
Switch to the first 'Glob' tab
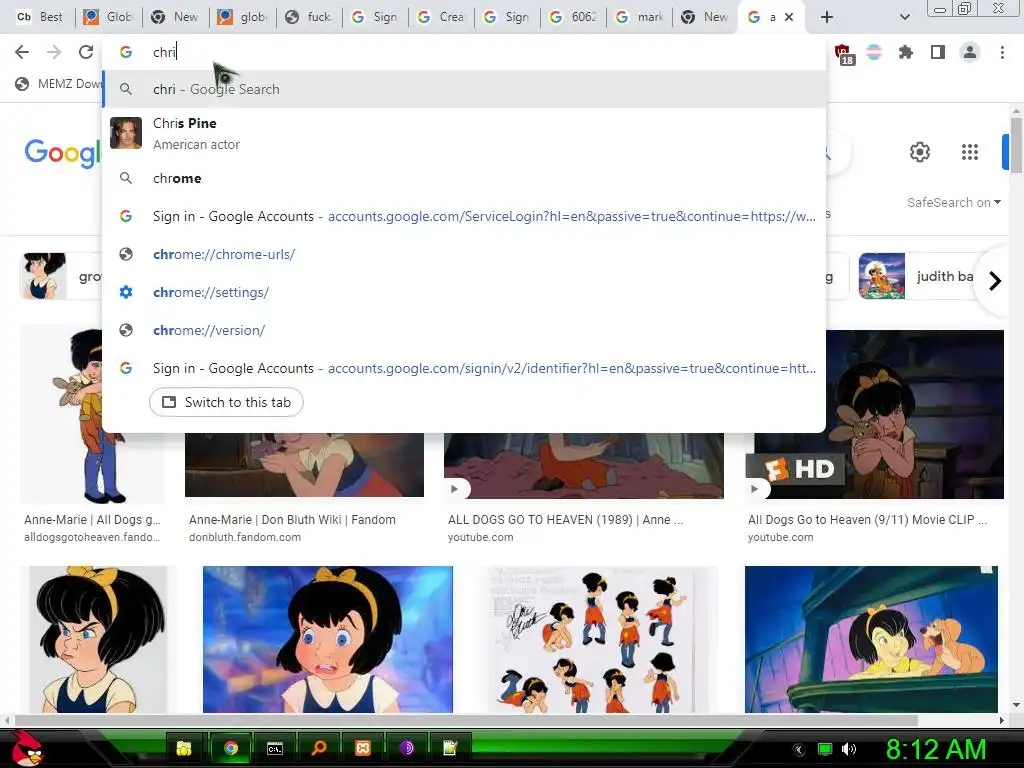(108, 17)
